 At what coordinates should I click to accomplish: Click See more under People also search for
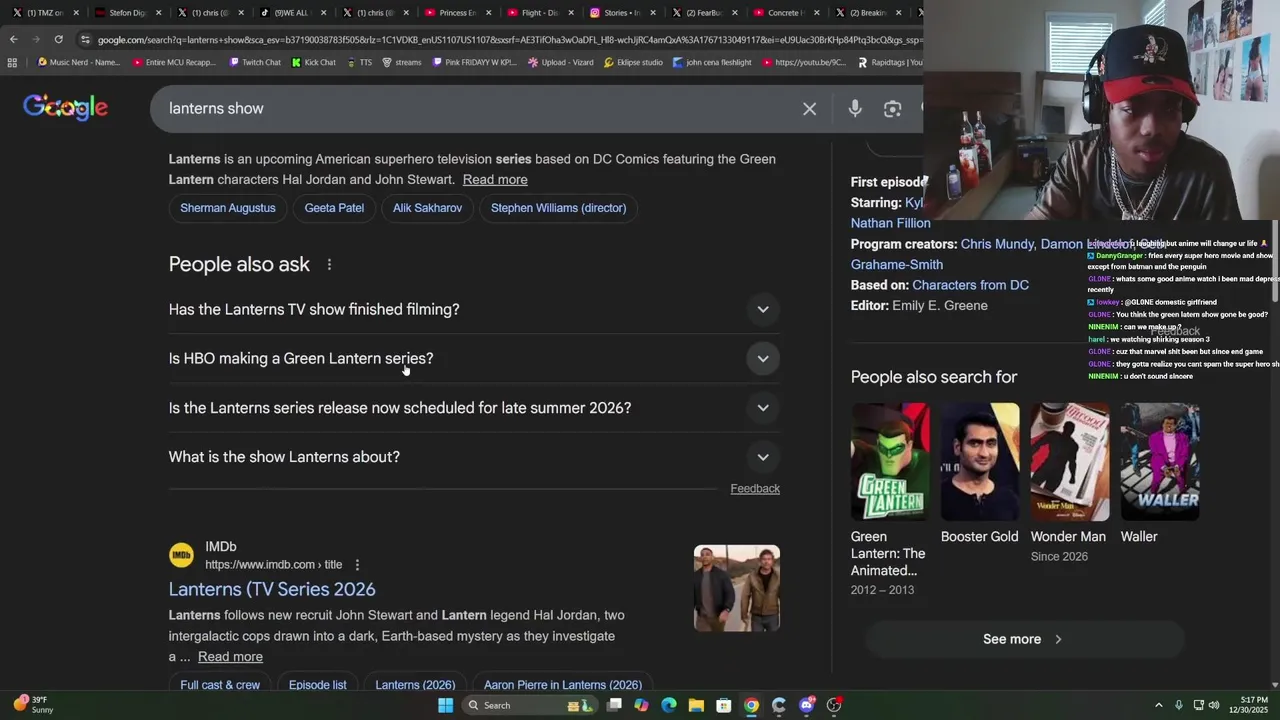1024,639
